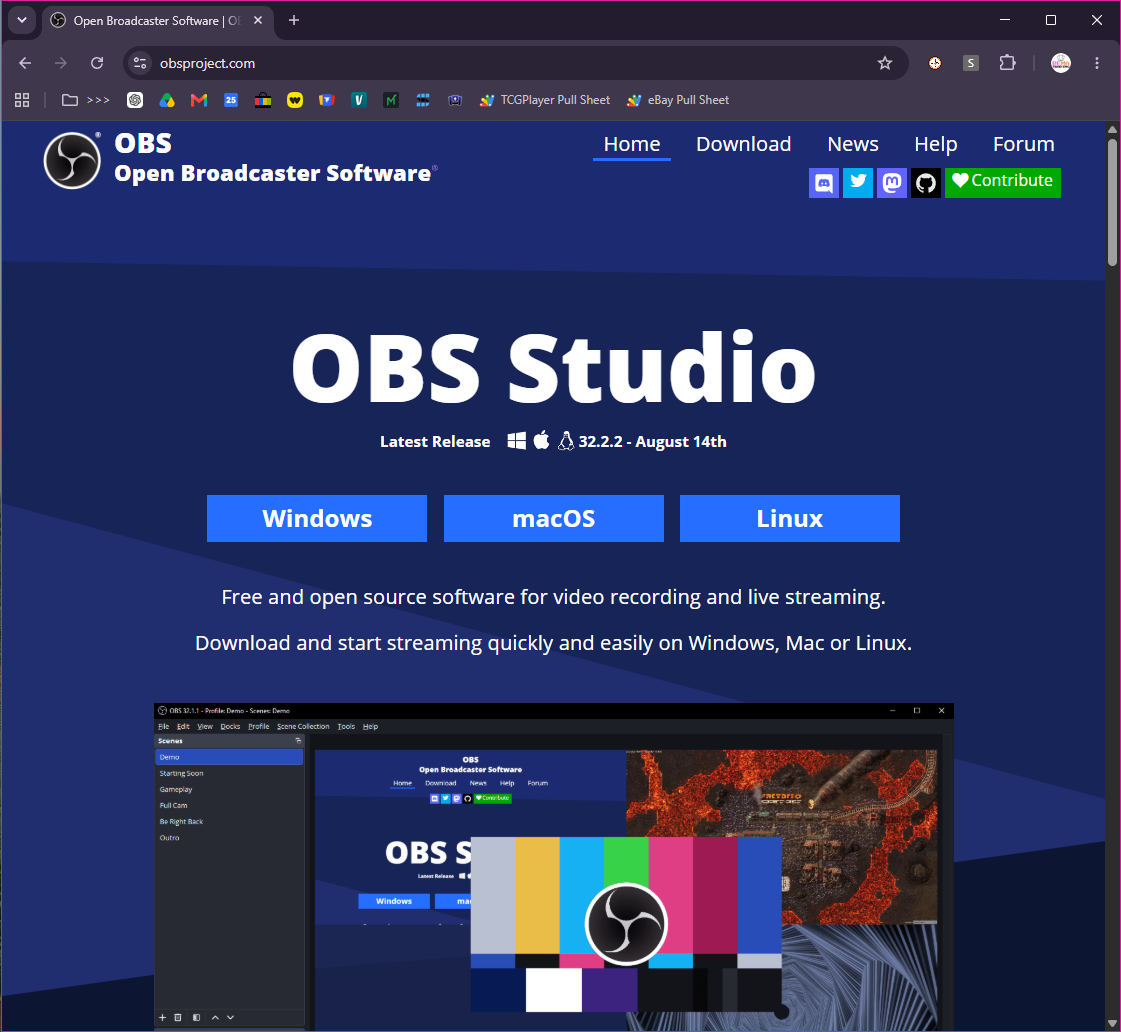Open the OBS Discord server icon
This screenshot has width=1121, height=1032.
[x=824, y=183]
